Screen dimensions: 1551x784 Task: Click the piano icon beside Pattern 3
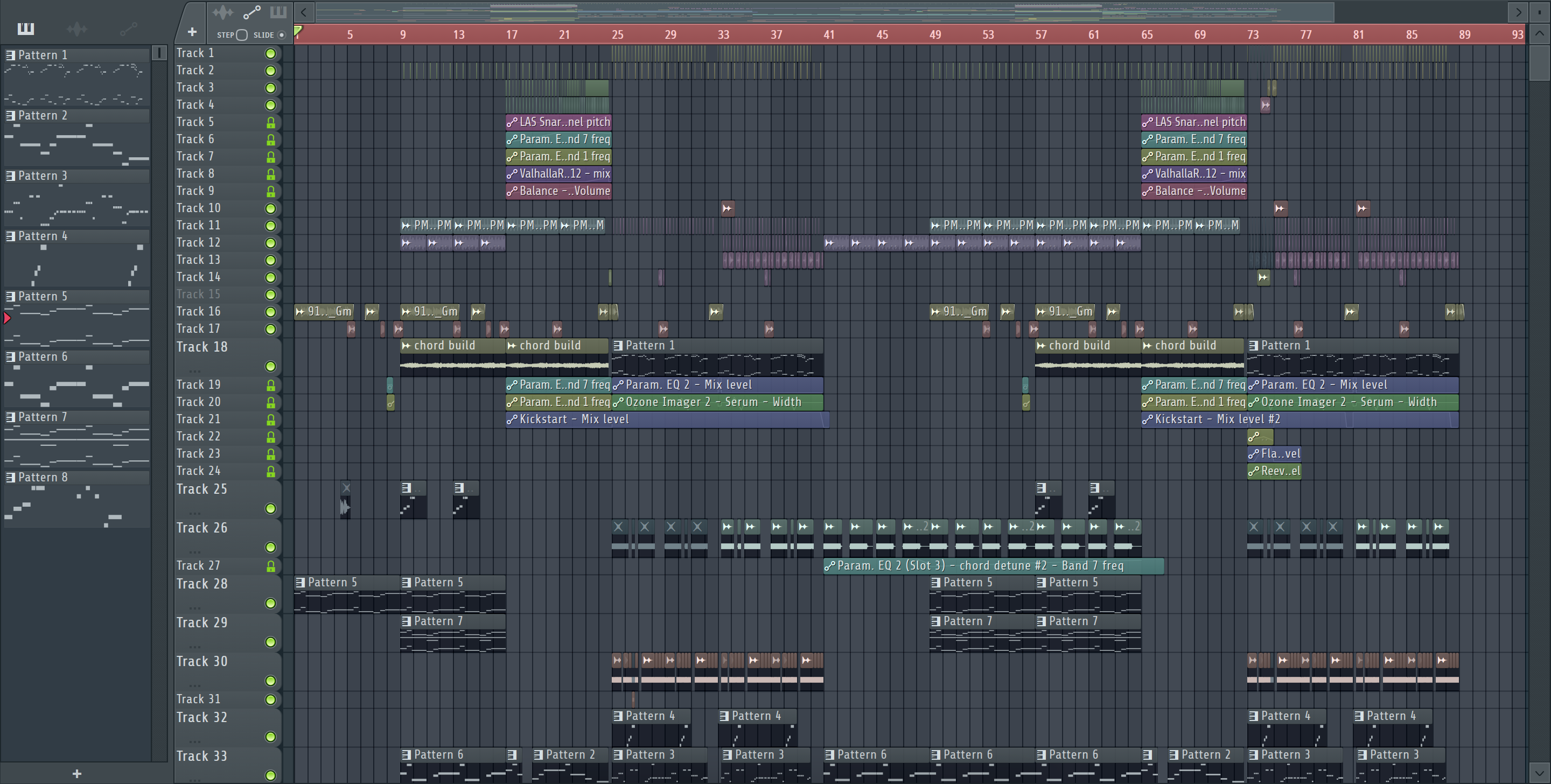pos(11,176)
